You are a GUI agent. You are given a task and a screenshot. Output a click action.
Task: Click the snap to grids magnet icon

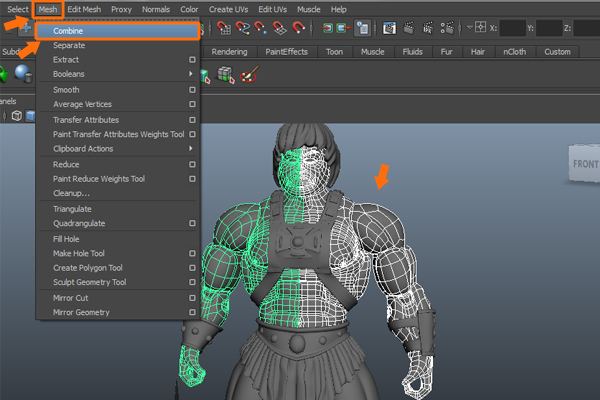tap(223, 28)
